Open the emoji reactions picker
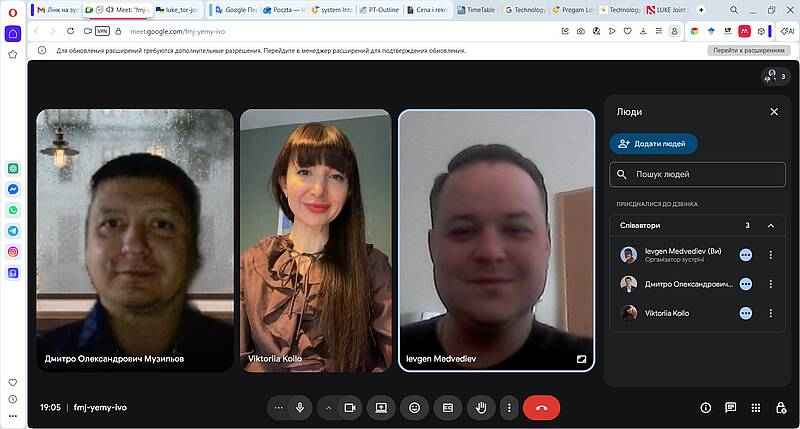800x429 pixels. 414,408
